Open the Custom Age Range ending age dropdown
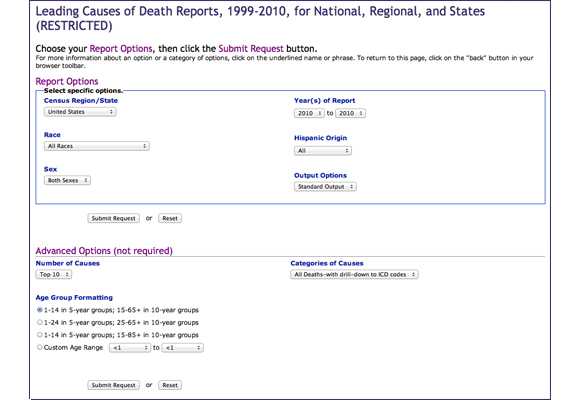580x404 pixels. (182, 348)
